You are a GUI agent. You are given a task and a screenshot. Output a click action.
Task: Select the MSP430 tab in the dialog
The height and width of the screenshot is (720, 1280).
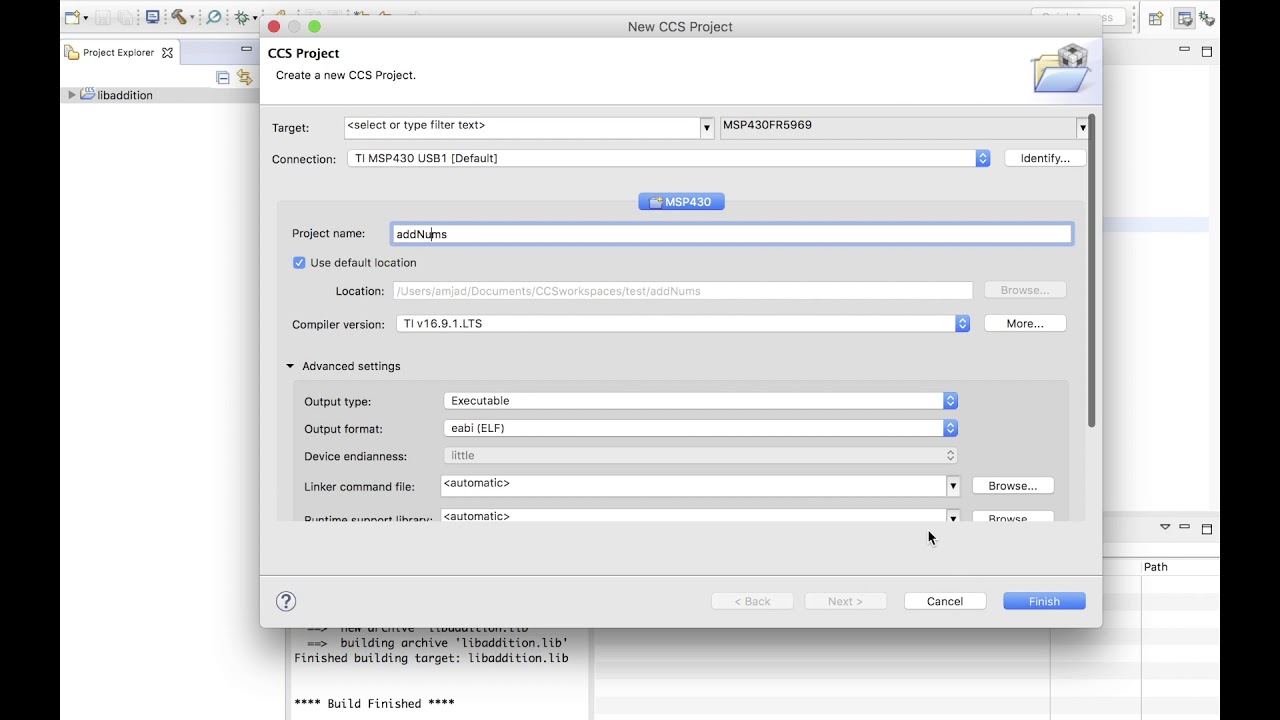681,202
